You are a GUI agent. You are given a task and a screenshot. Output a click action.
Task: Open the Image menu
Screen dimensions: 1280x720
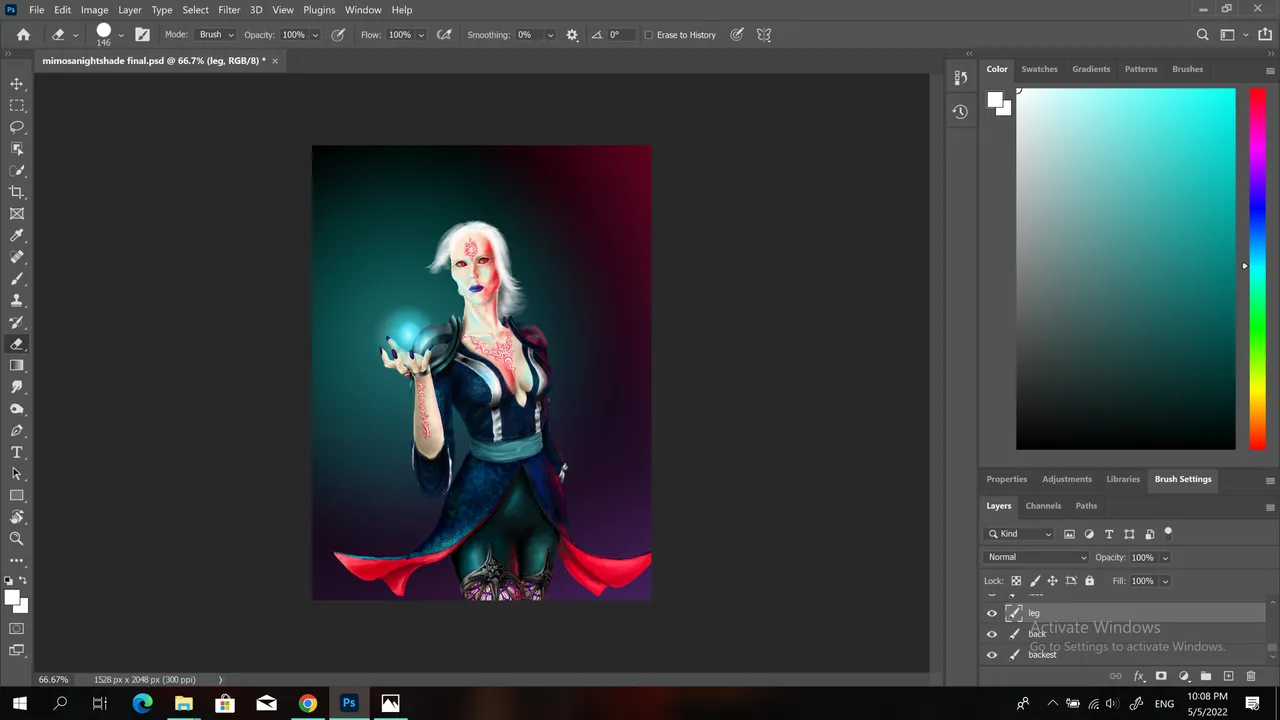[x=94, y=10]
